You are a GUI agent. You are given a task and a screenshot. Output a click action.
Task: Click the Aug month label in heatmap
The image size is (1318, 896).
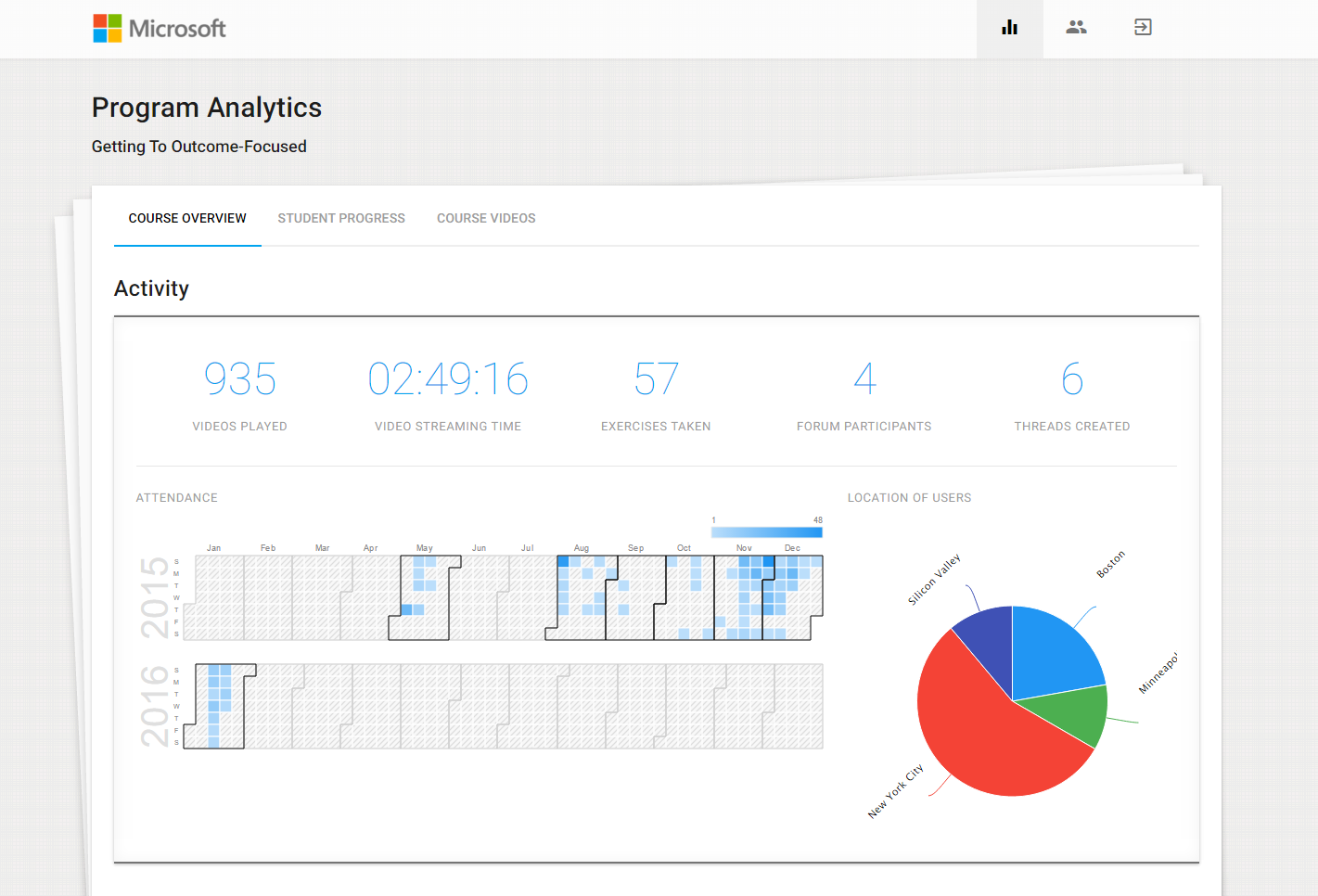point(582,548)
